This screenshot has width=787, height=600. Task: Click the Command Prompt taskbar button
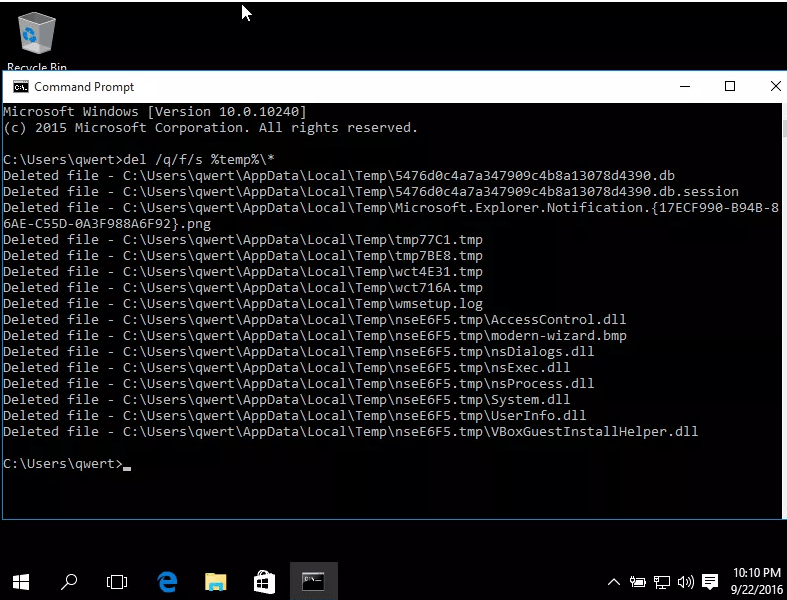[x=313, y=581]
